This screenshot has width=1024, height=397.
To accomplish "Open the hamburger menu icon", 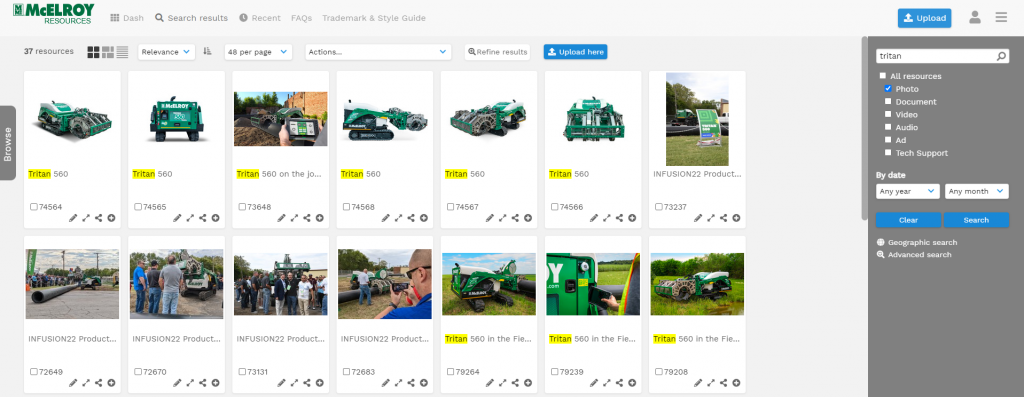I will point(1001,18).
